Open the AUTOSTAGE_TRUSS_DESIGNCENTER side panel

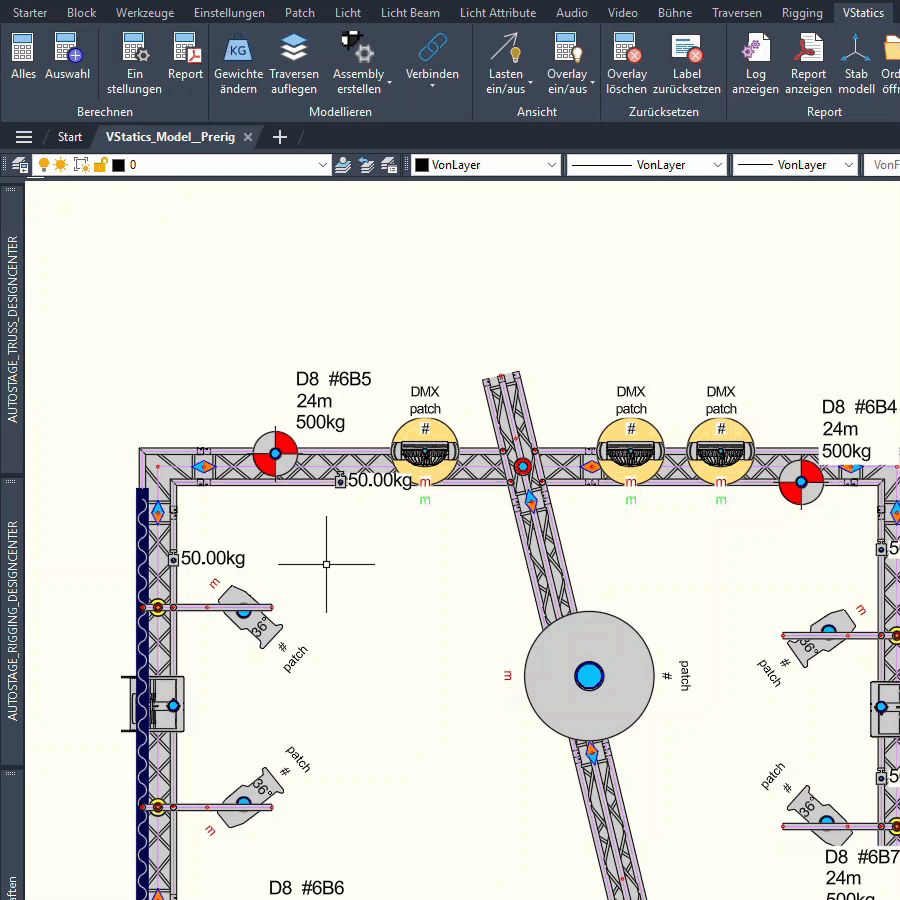pos(12,329)
